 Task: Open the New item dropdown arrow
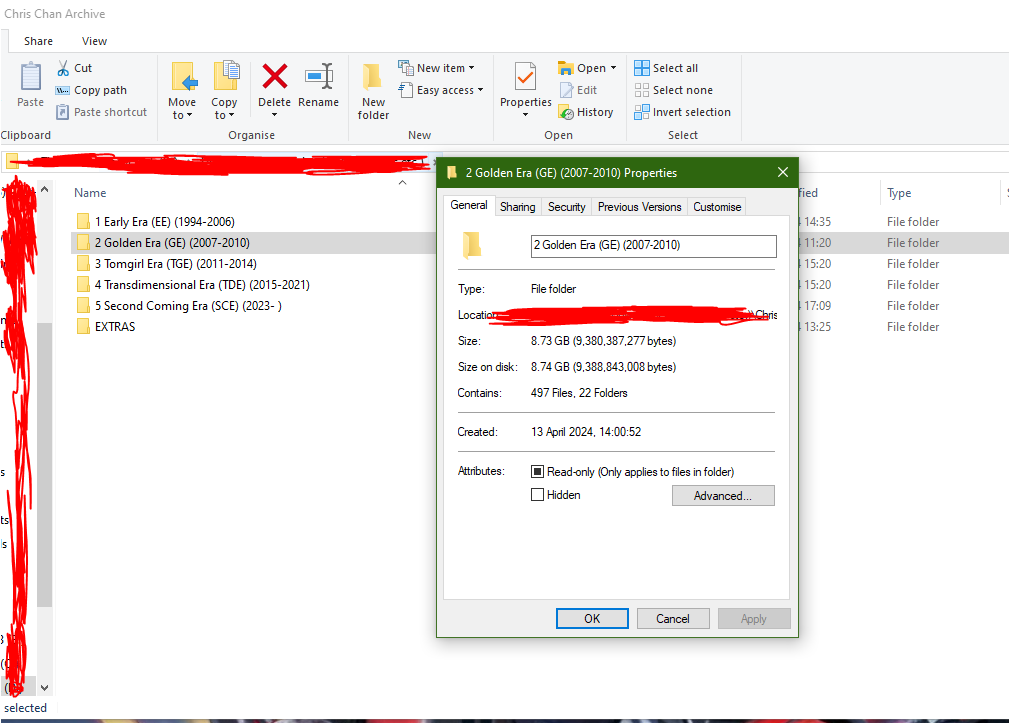click(x=472, y=68)
